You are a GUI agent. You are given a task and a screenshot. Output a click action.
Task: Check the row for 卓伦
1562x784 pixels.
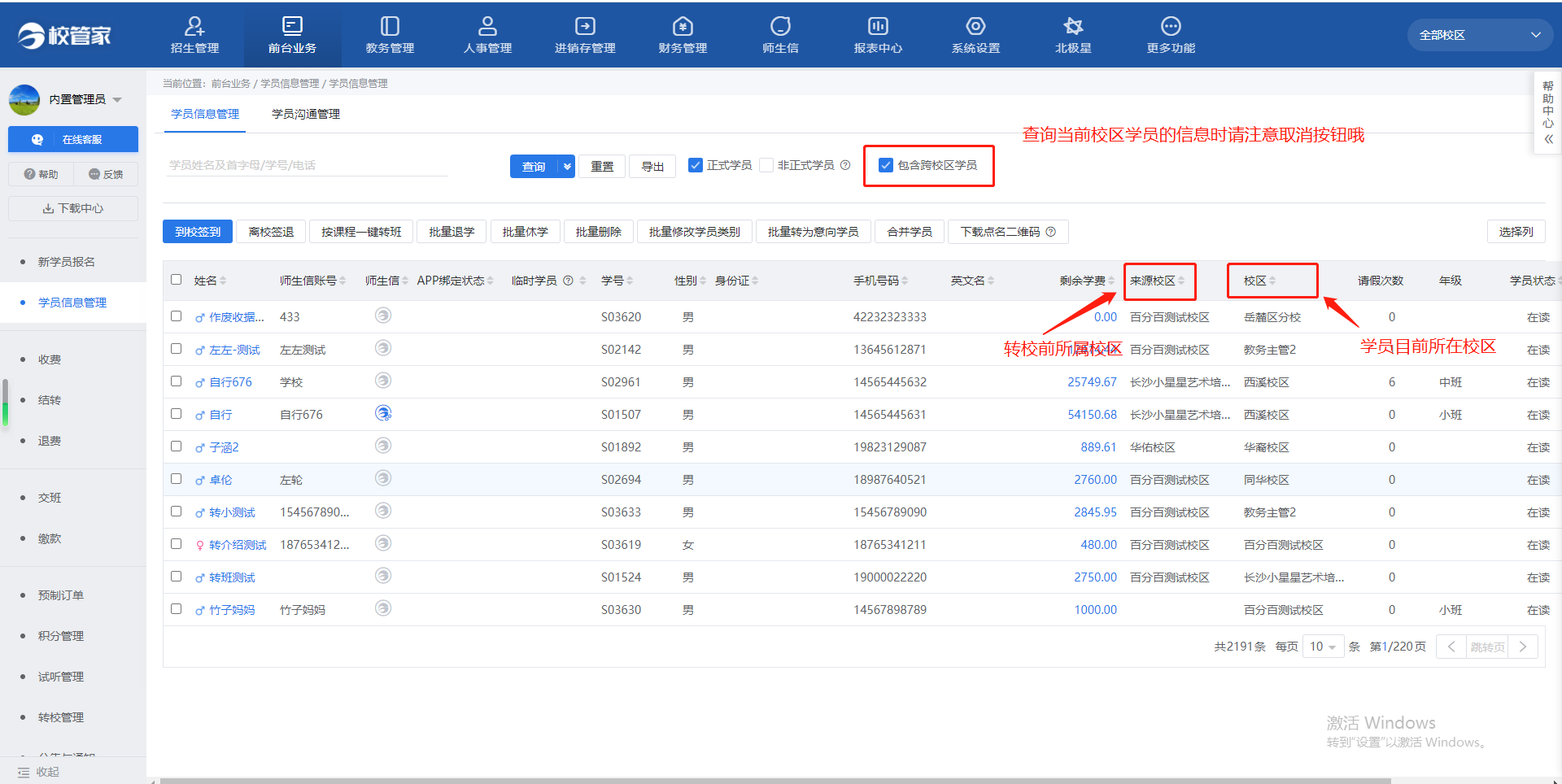coord(176,478)
